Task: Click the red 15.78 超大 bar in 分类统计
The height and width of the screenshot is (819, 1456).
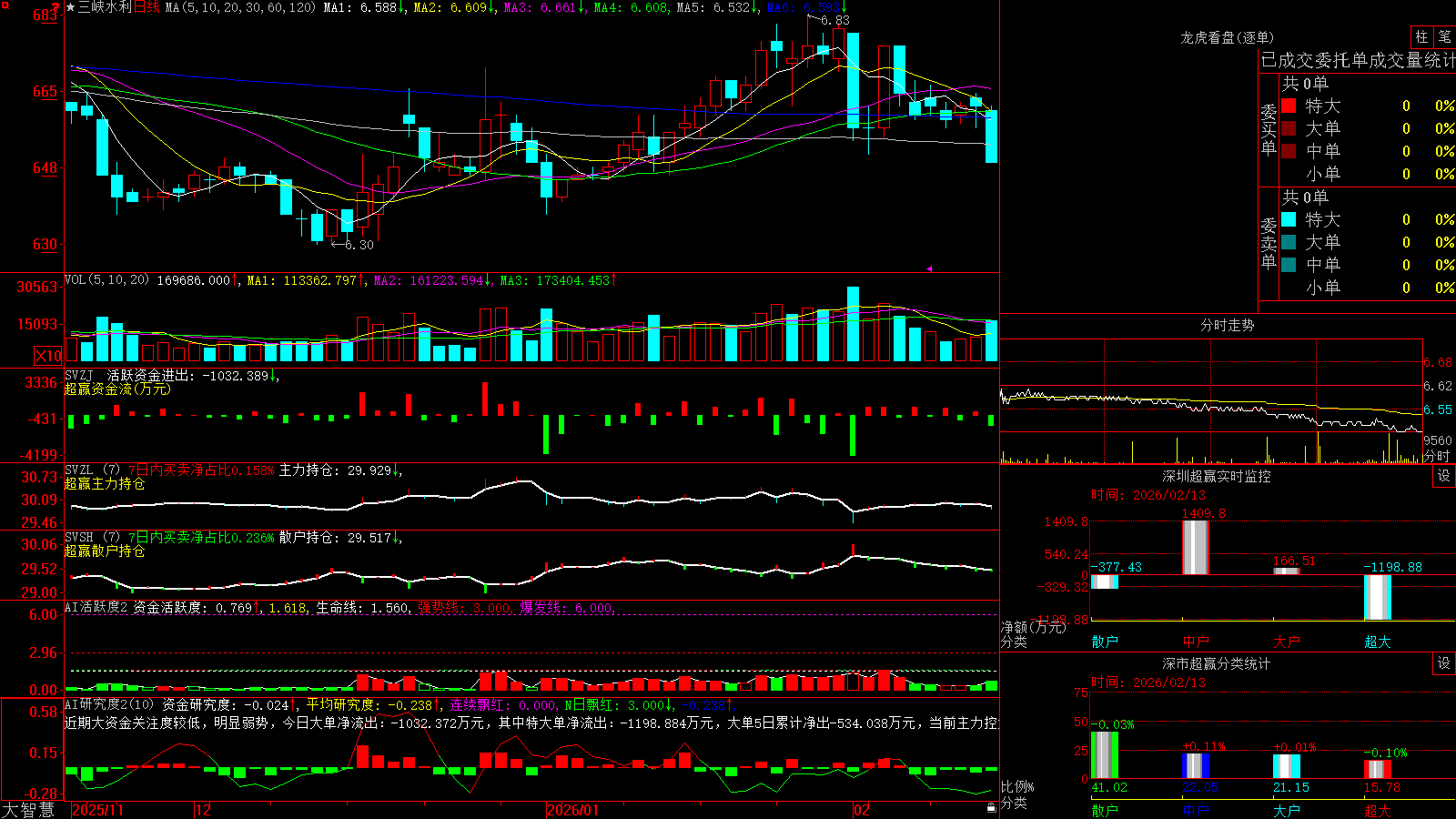Action: click(1378, 770)
